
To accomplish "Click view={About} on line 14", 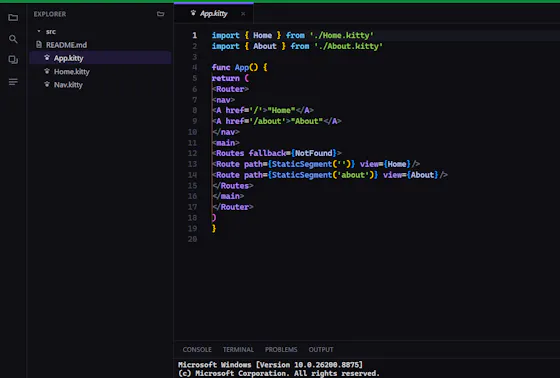I will pos(411,174).
